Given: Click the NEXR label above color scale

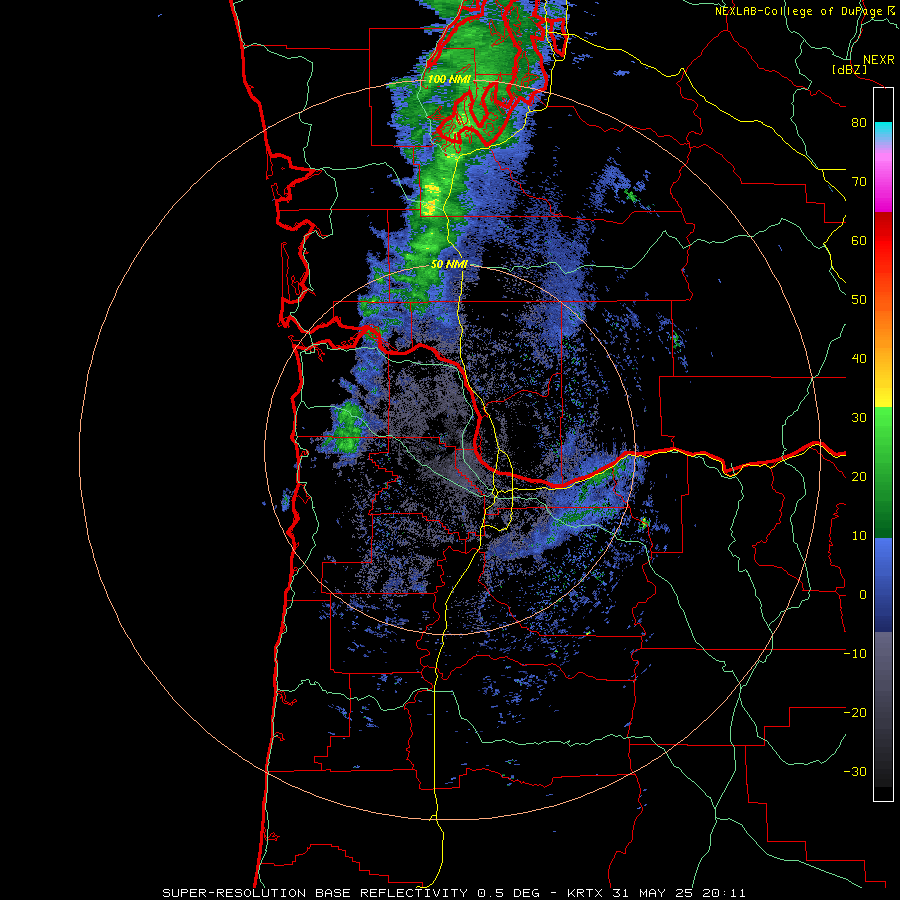Looking at the screenshot, I should pos(879,60).
